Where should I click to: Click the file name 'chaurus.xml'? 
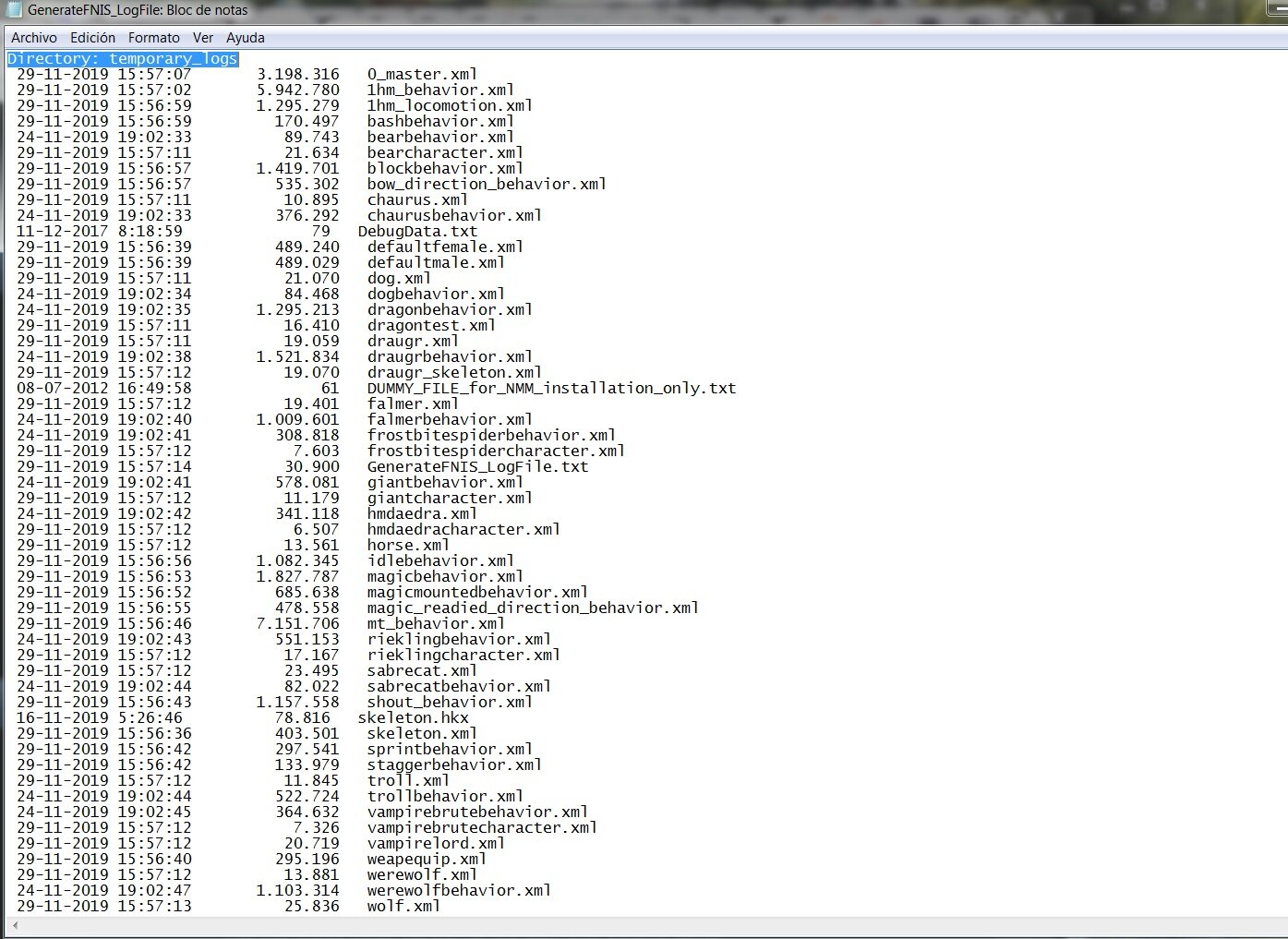click(x=417, y=199)
